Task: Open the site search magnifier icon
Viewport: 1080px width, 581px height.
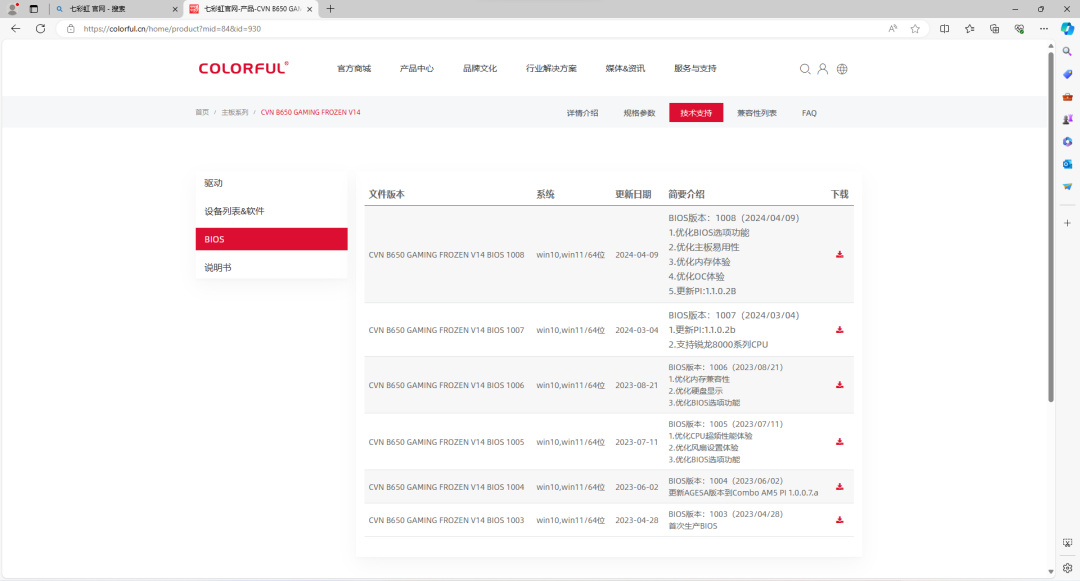Action: coord(804,69)
